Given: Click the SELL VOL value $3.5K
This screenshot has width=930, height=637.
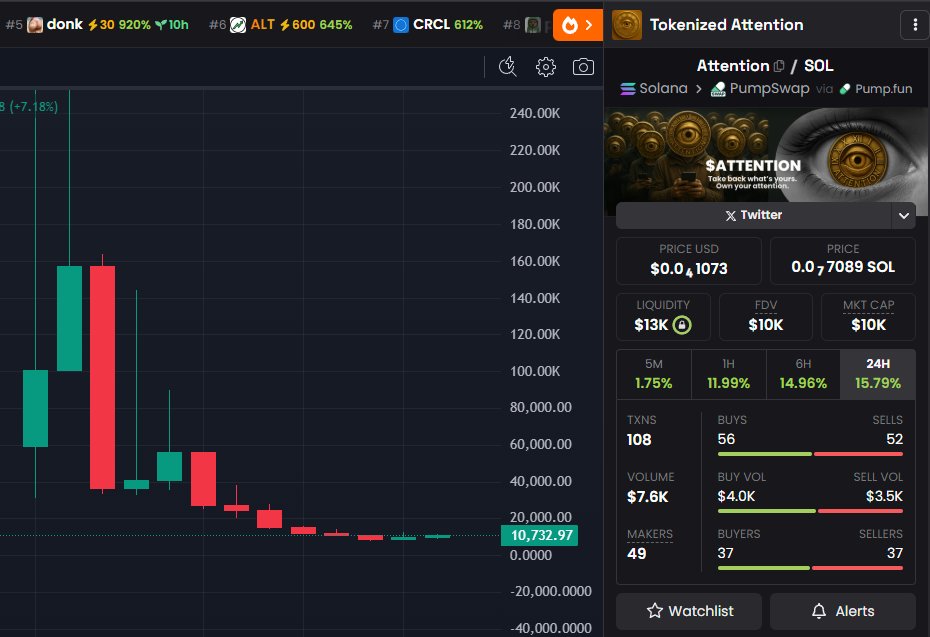Looking at the screenshot, I should (x=884, y=496).
